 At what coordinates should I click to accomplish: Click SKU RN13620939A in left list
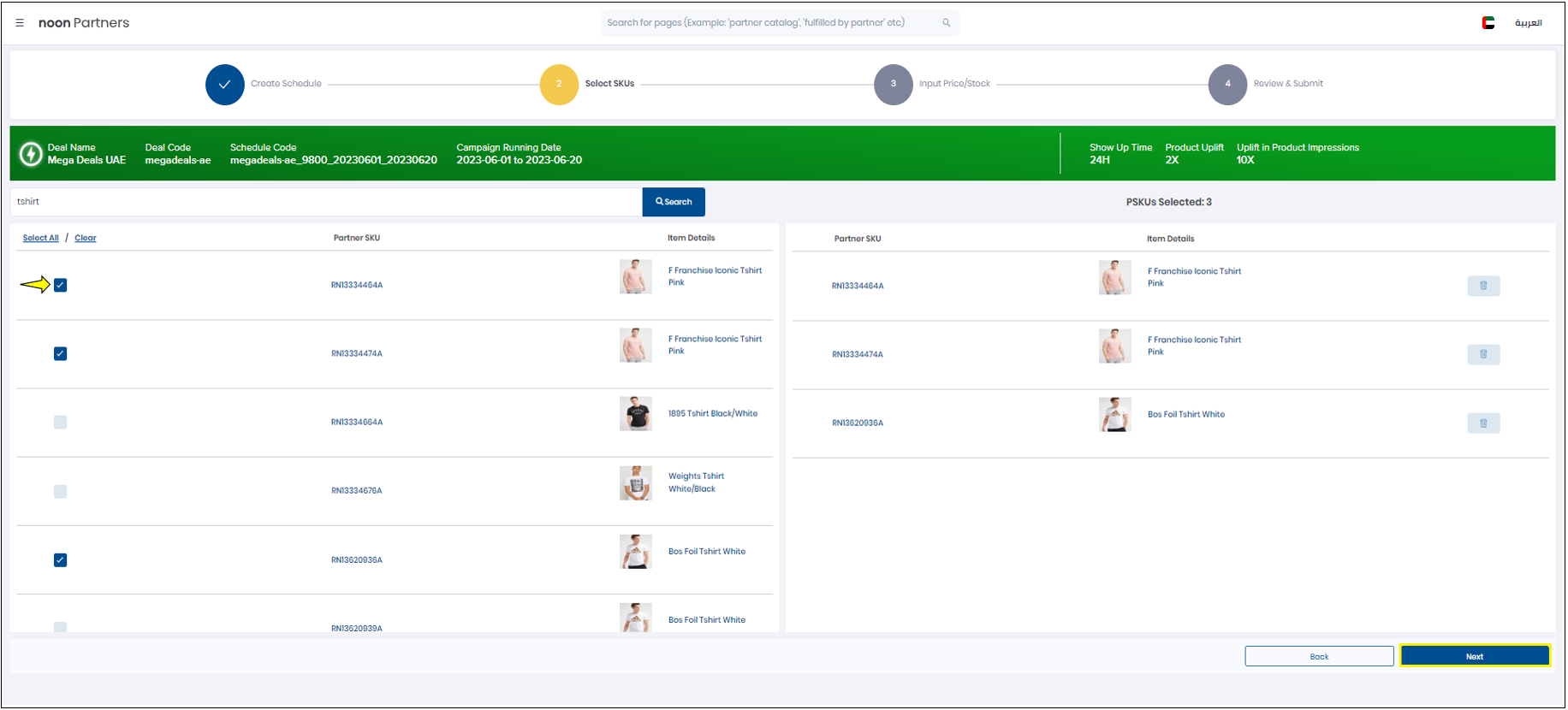[x=357, y=629]
